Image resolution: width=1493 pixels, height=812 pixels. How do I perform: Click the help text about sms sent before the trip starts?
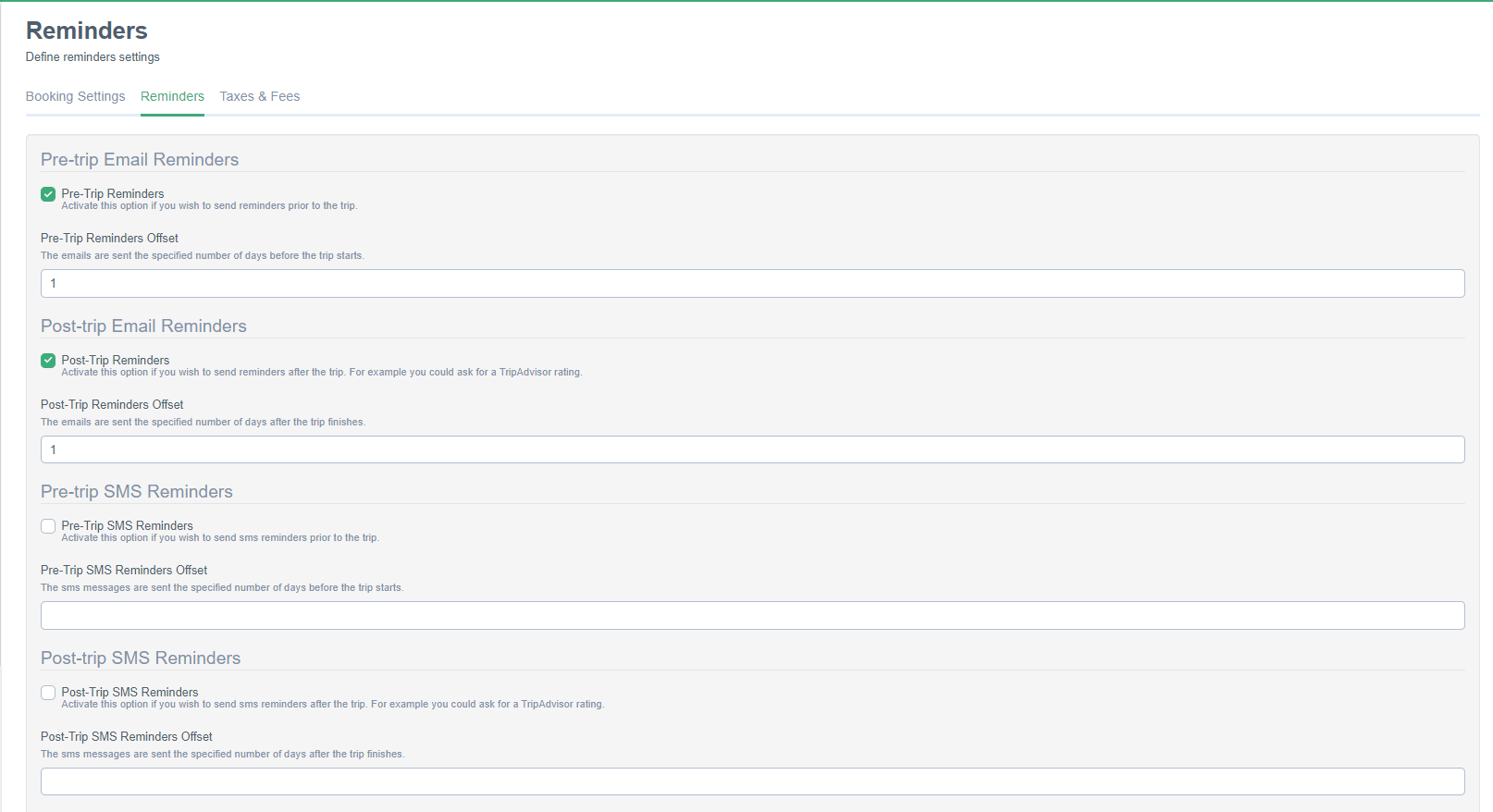[x=222, y=587]
